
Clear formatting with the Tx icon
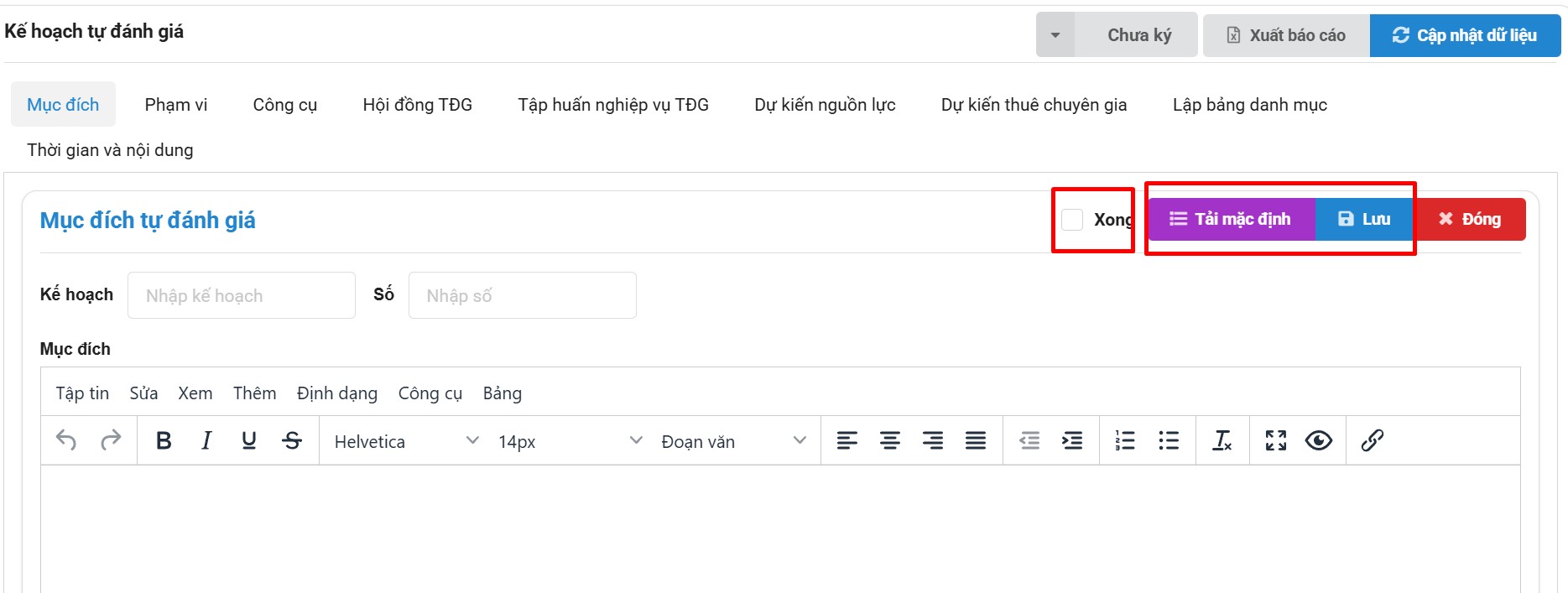[x=1222, y=440]
